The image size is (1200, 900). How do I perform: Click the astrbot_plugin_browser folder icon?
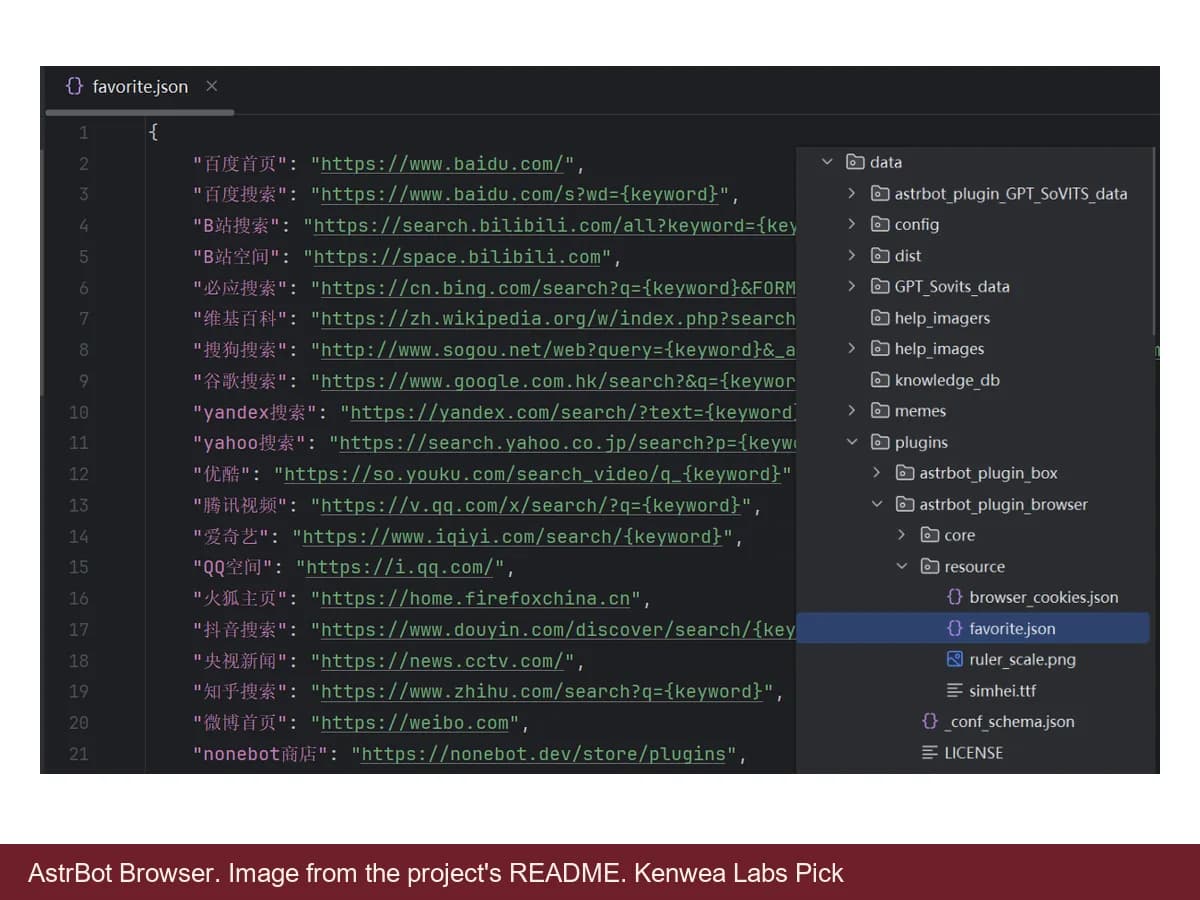tap(905, 504)
